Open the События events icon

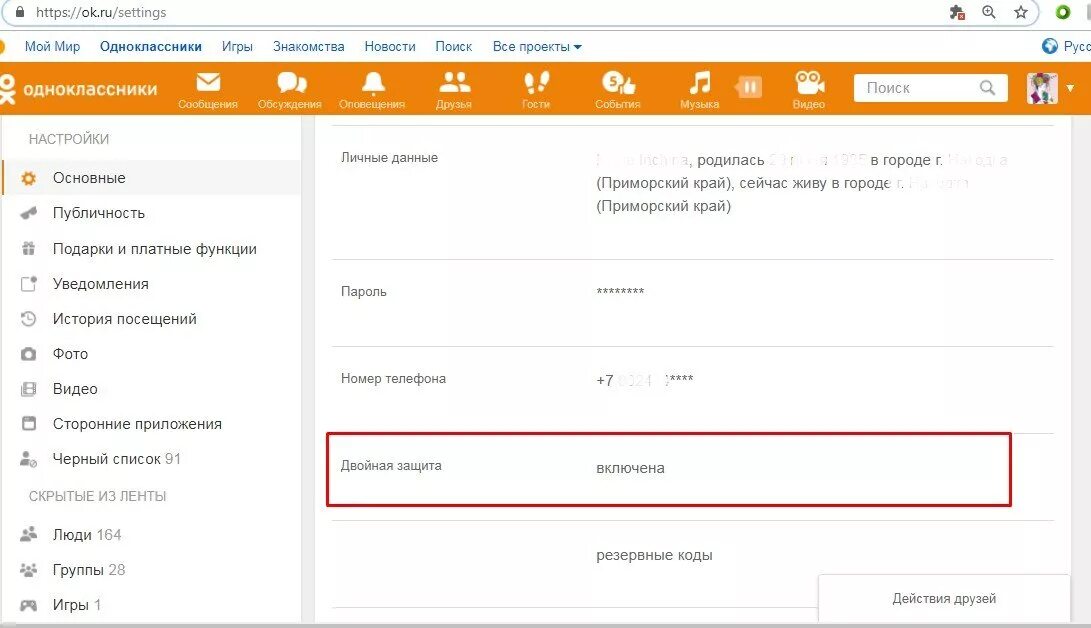tap(618, 90)
